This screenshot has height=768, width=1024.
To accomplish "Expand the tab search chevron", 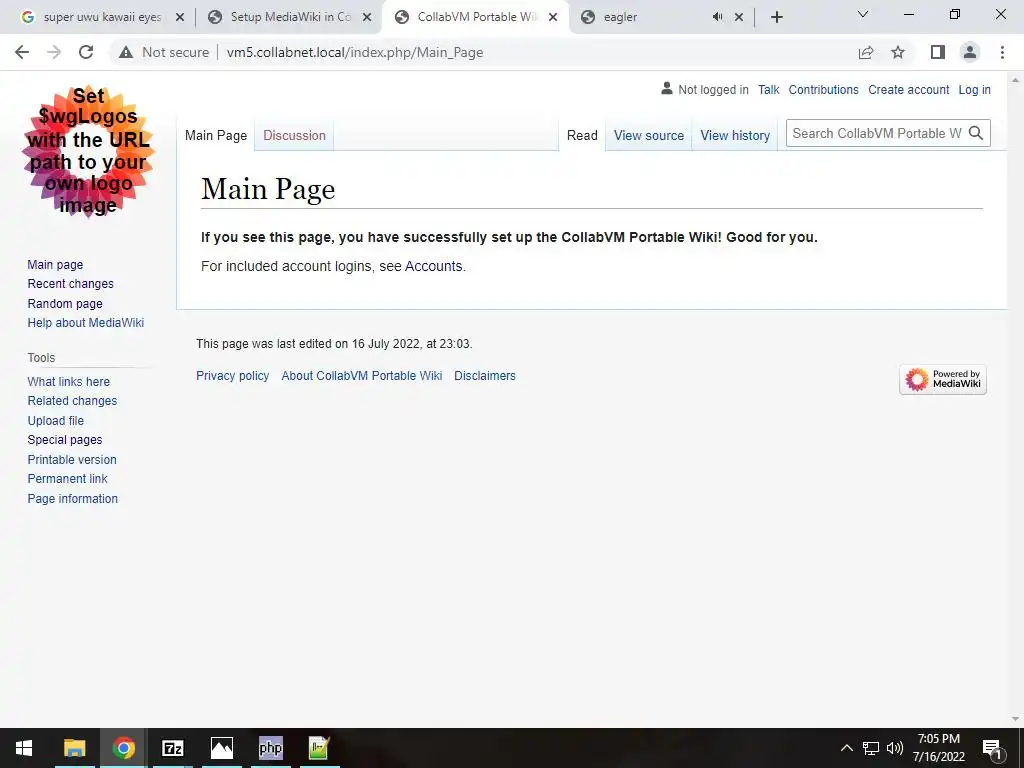I will [x=863, y=14].
